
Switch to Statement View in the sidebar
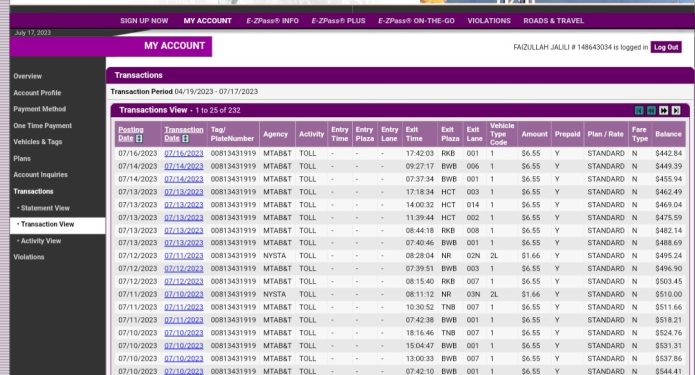45,208
